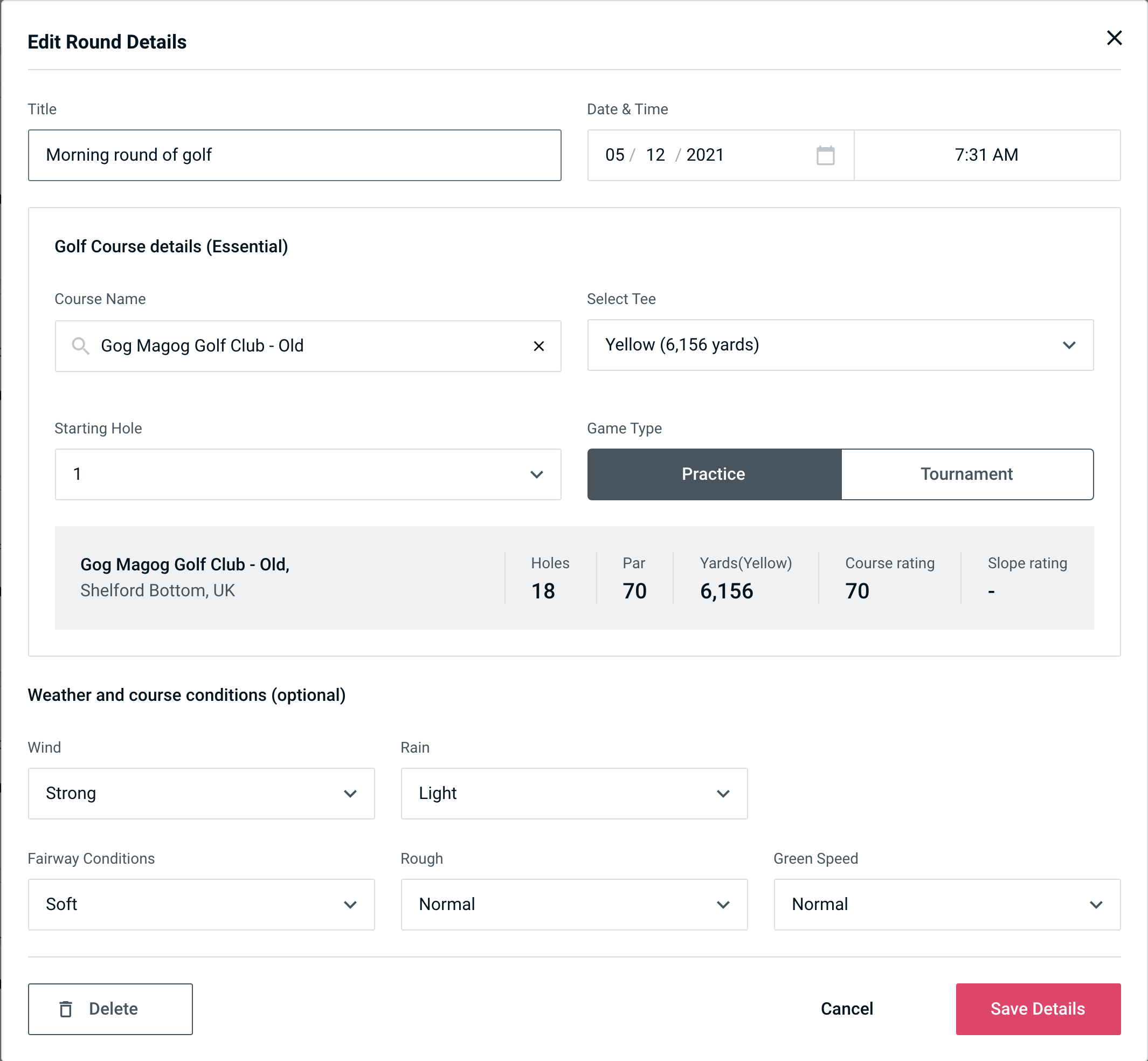1148x1061 pixels.
Task: Click the delete trash icon button
Action: point(66,1008)
